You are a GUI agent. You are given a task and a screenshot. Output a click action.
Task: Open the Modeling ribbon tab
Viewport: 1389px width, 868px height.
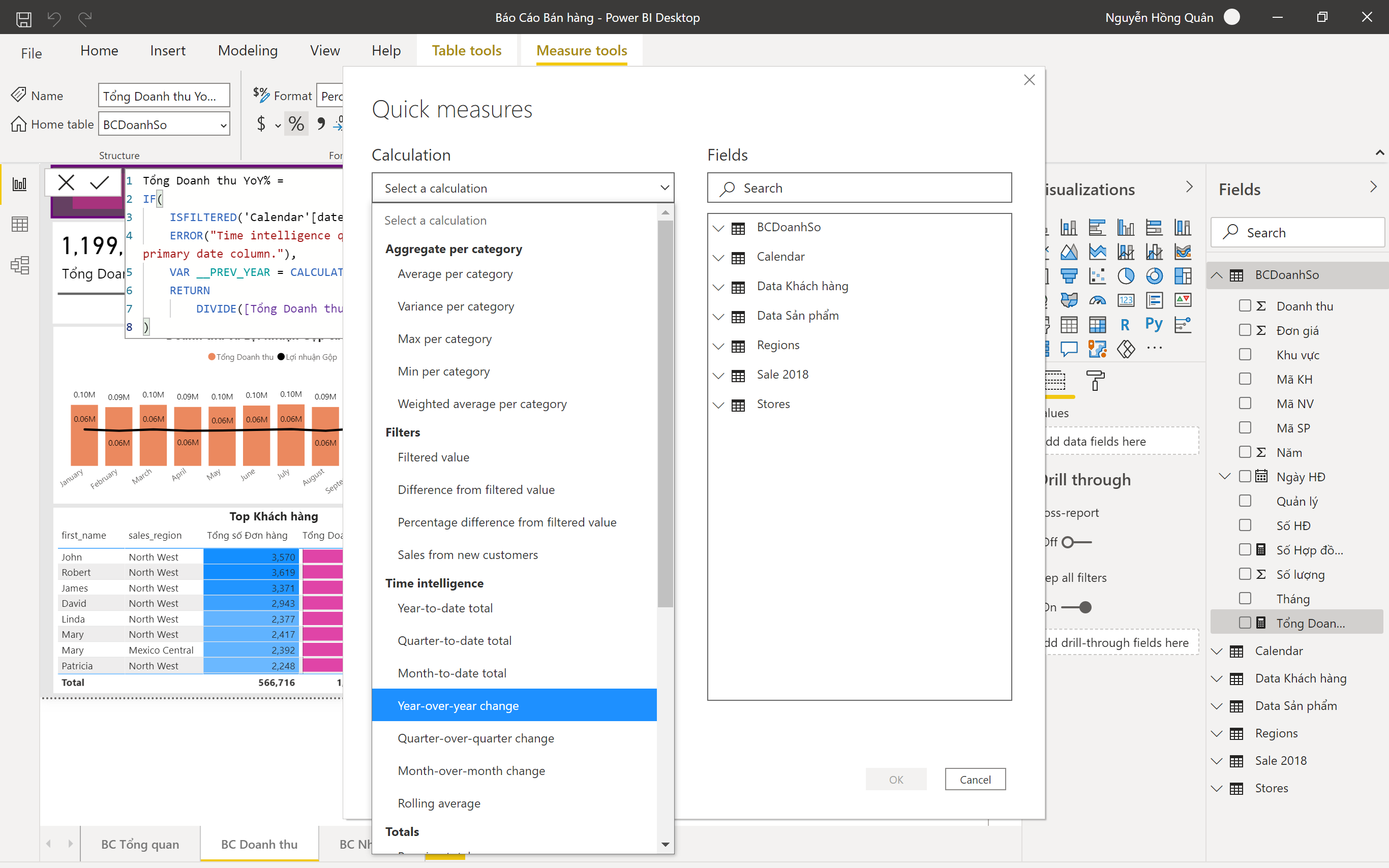click(x=248, y=50)
